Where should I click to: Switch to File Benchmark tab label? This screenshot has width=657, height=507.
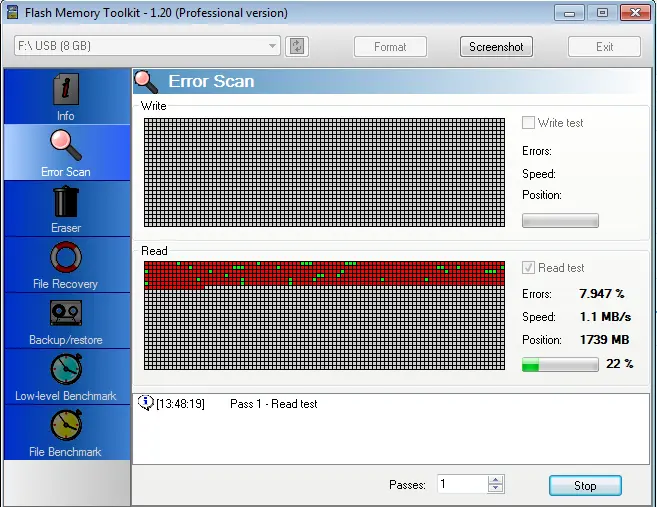(x=65, y=452)
